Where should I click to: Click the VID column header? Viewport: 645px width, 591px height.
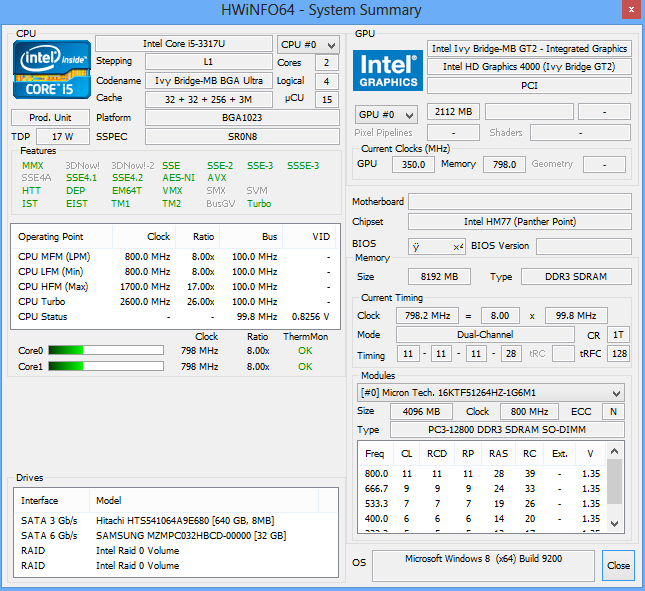[309, 237]
